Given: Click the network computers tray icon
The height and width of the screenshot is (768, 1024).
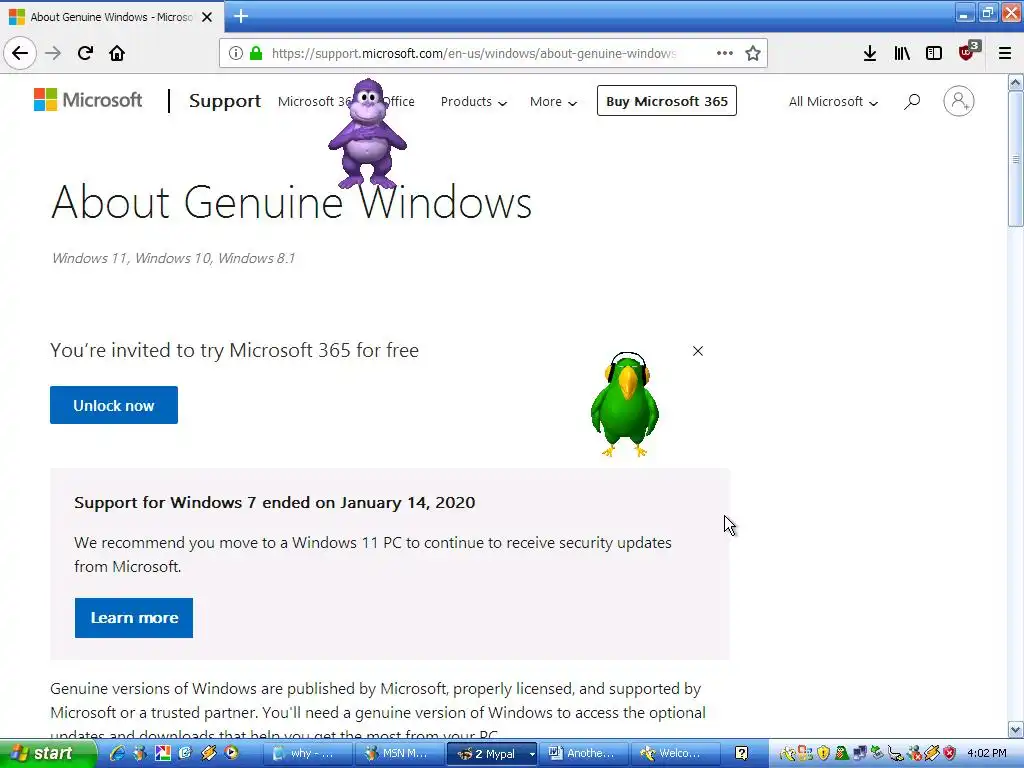Looking at the screenshot, I should pyautogui.click(x=860, y=754).
